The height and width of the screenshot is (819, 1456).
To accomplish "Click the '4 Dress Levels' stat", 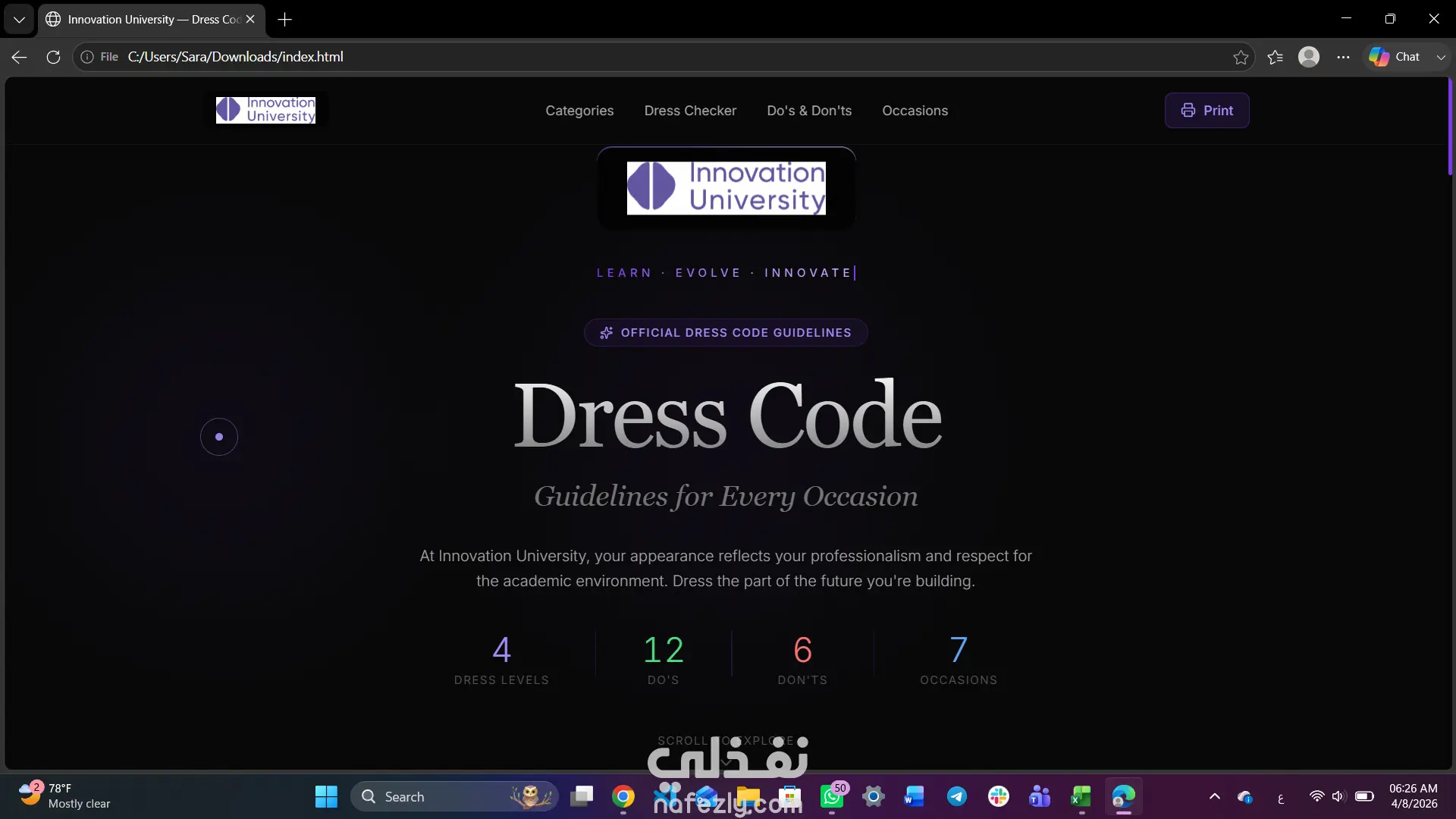I will click(501, 659).
